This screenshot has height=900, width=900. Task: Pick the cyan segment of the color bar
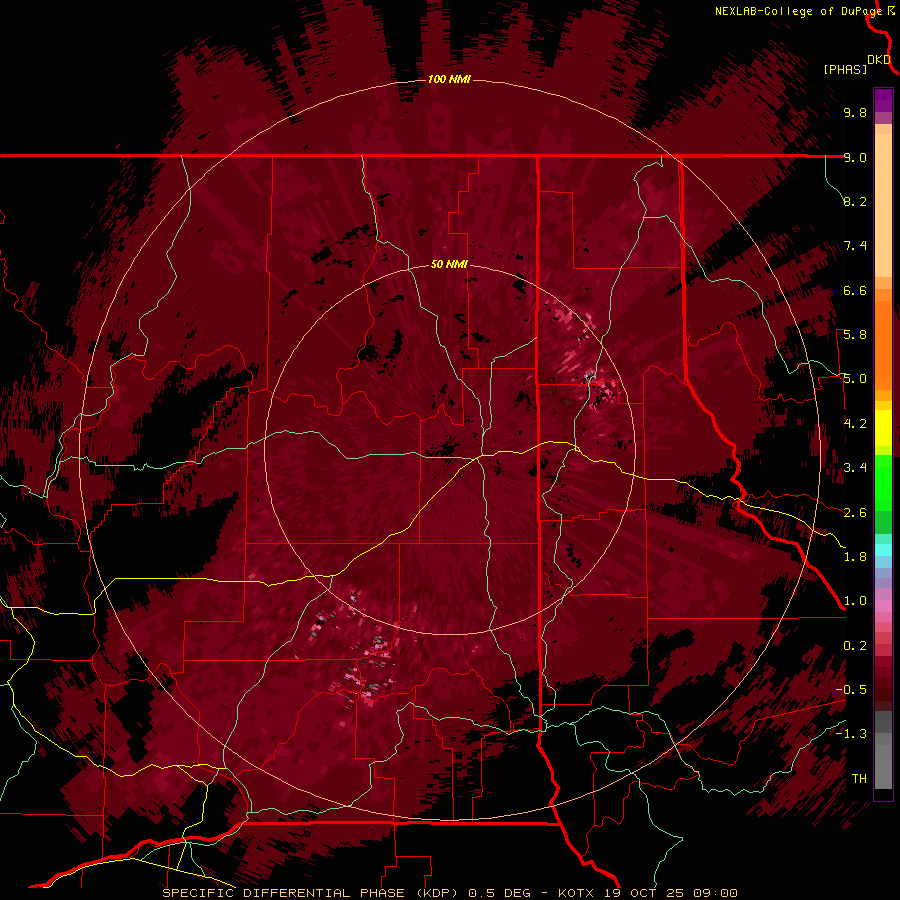[883, 549]
